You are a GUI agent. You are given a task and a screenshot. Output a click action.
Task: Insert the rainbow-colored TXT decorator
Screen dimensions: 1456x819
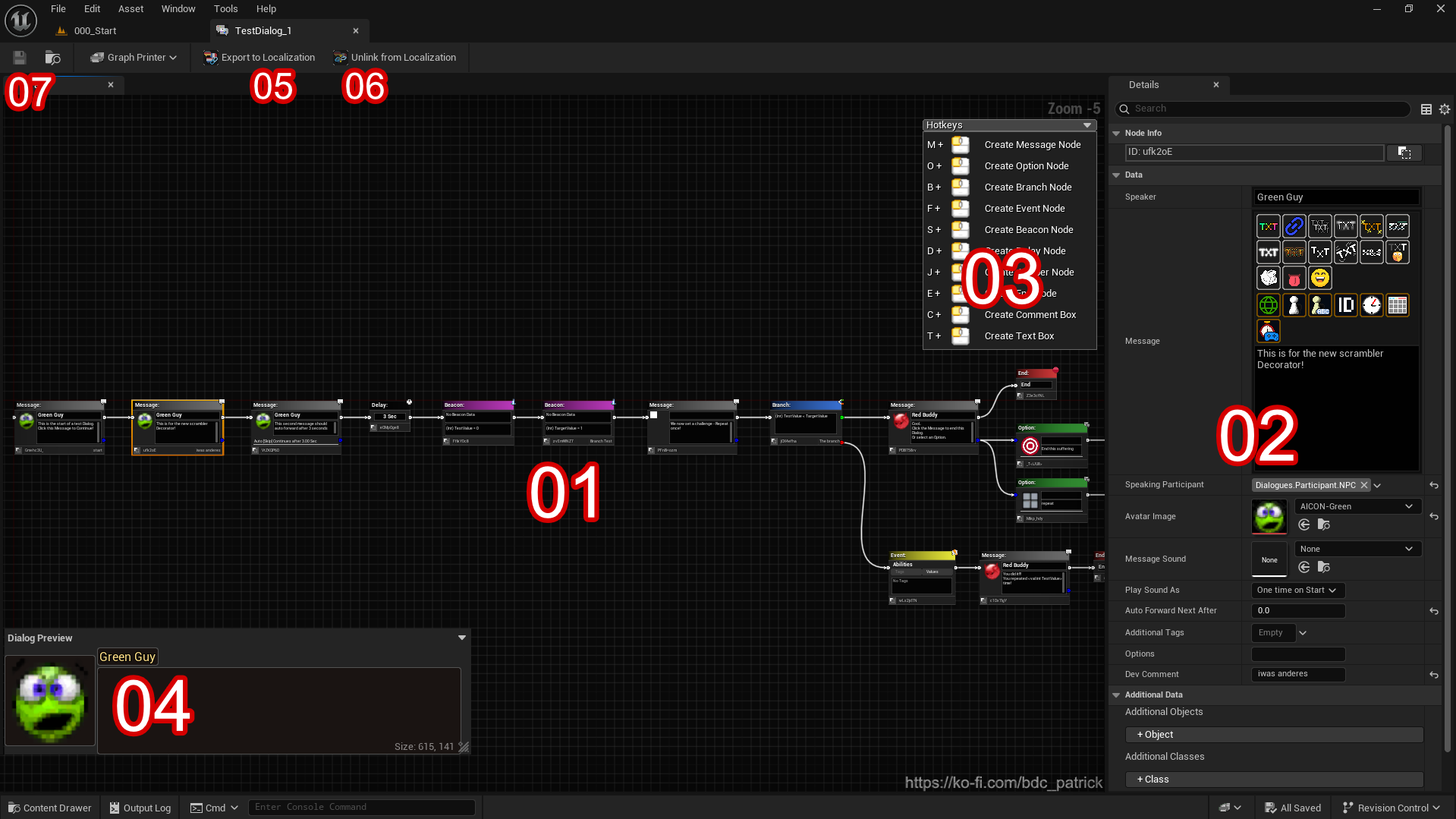(1268, 226)
